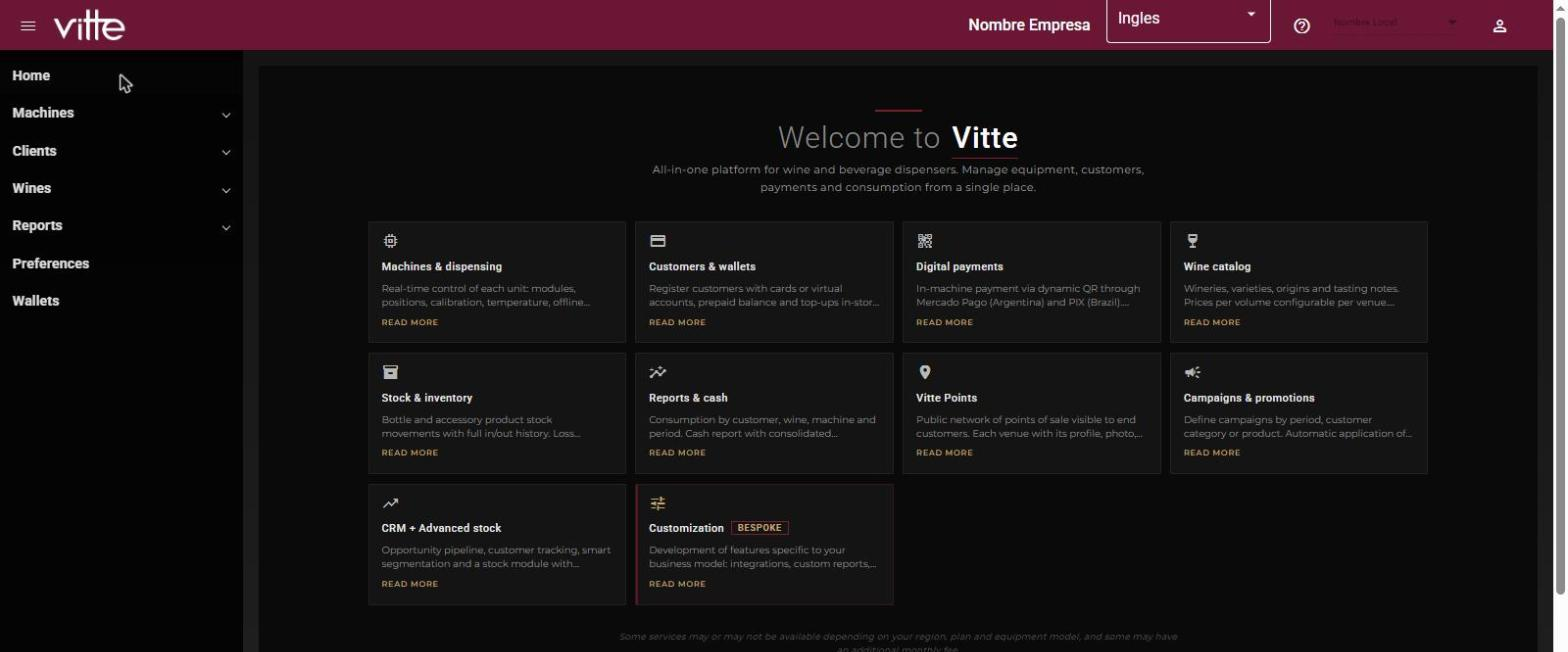This screenshot has width=1568, height=652.
Task: Click Read More under Wine catalog
Action: 1212,322
